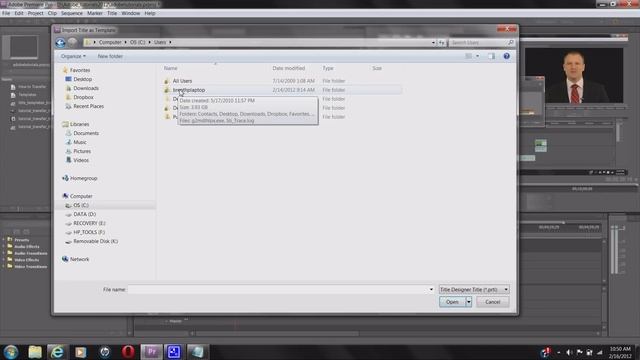The width and height of the screenshot is (640, 360).
Task: Open the Title menu
Action: (112, 13)
